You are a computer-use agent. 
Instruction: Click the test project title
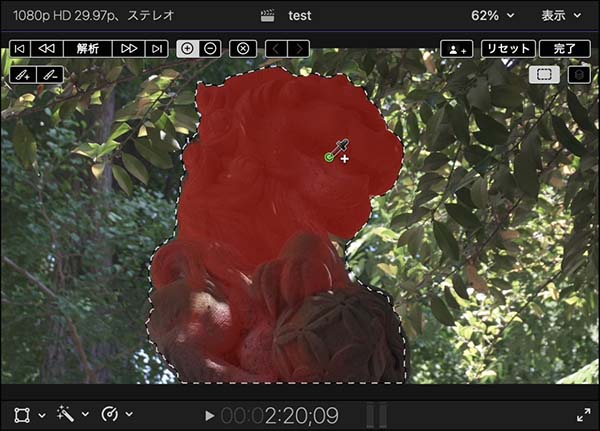tap(300, 16)
